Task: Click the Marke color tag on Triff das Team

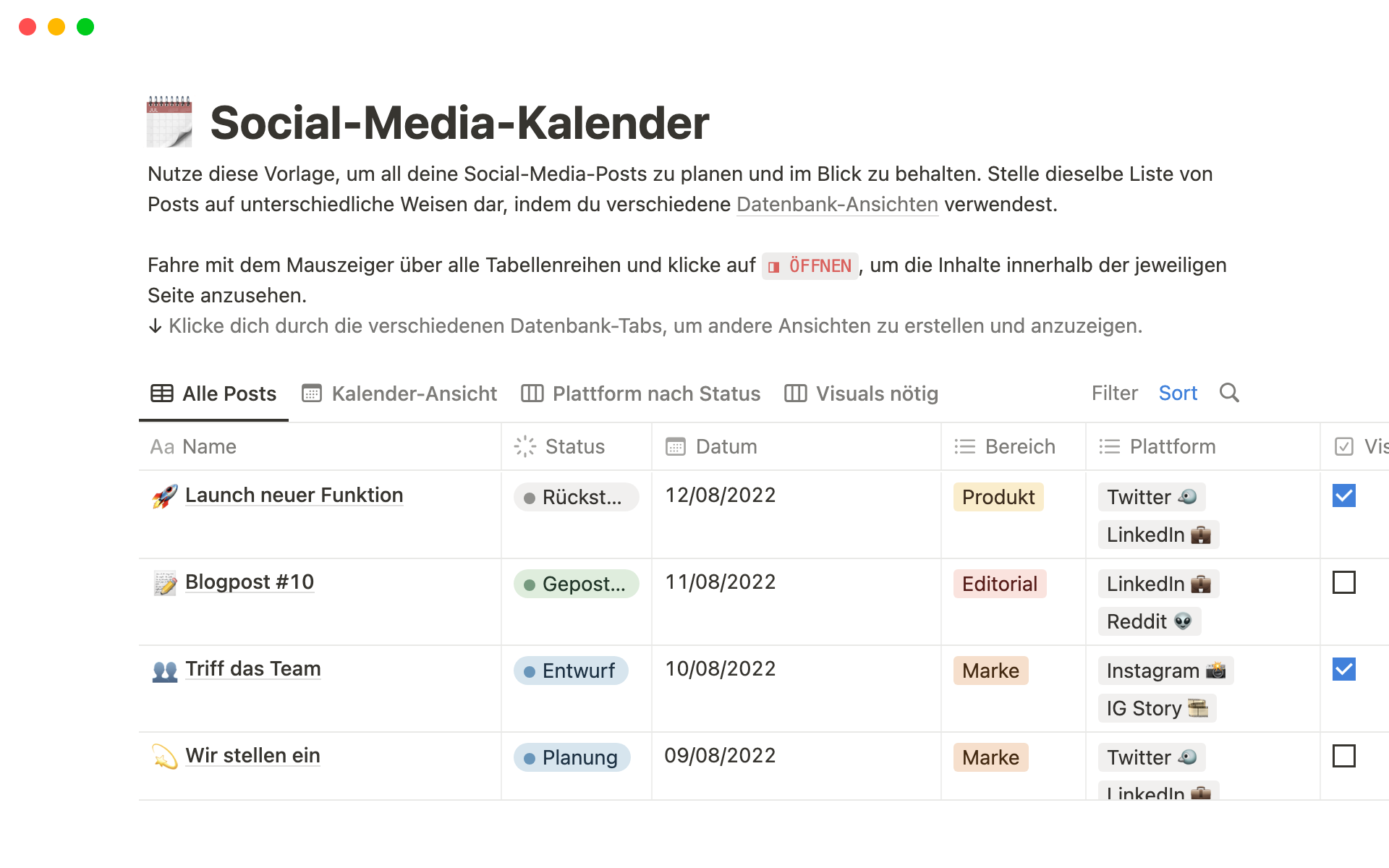Action: [x=990, y=670]
